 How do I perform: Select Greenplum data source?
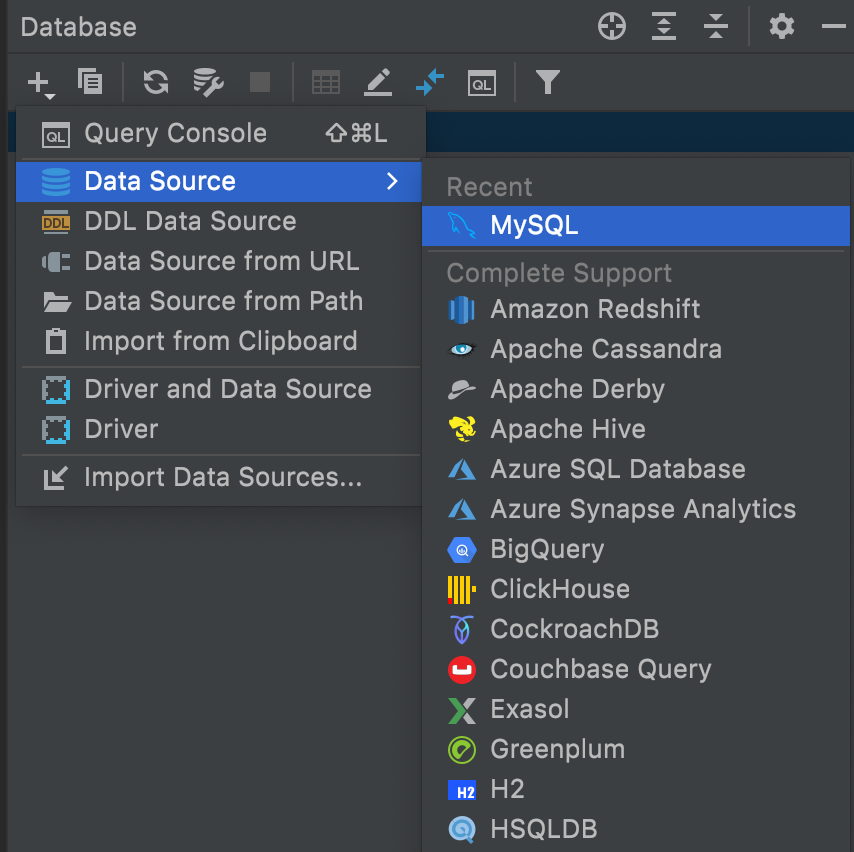[x=636, y=750]
